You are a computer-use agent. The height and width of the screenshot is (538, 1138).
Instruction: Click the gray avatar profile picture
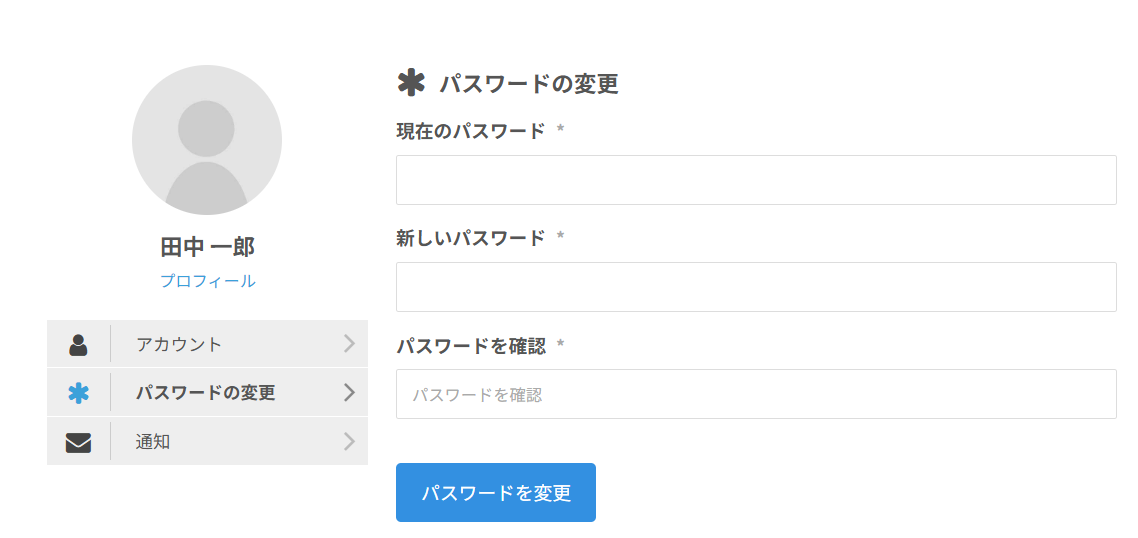pyautogui.click(x=207, y=140)
